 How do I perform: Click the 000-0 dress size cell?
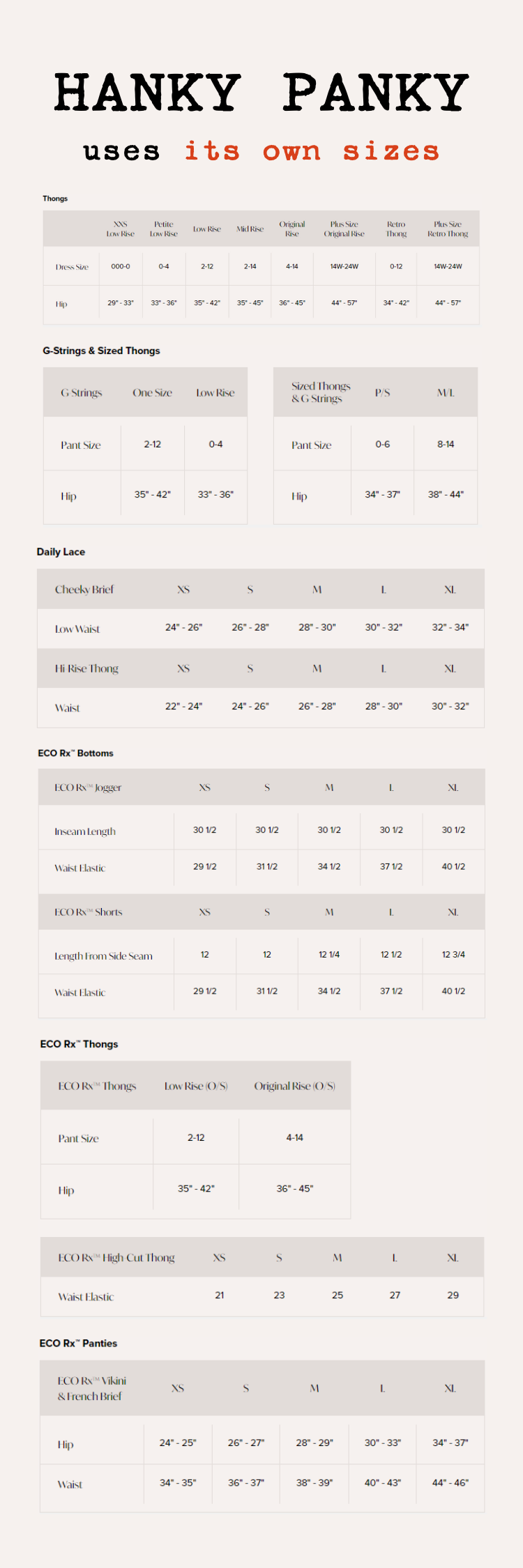121,267
